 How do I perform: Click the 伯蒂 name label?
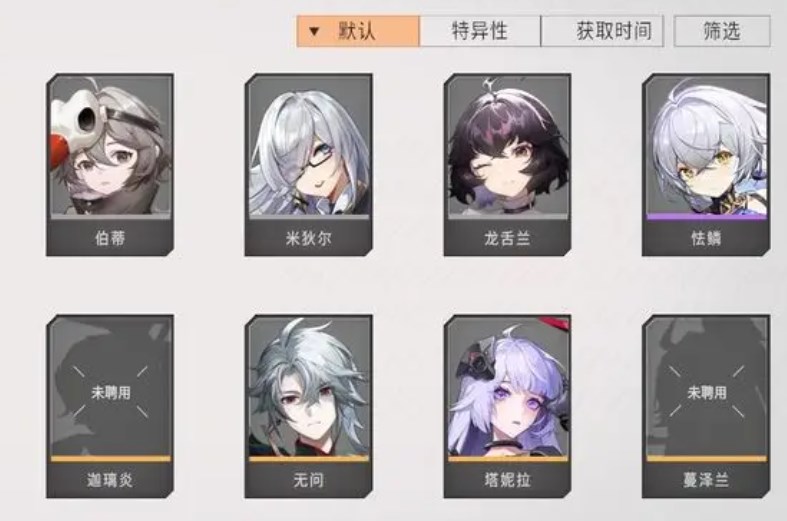[x=110, y=238]
